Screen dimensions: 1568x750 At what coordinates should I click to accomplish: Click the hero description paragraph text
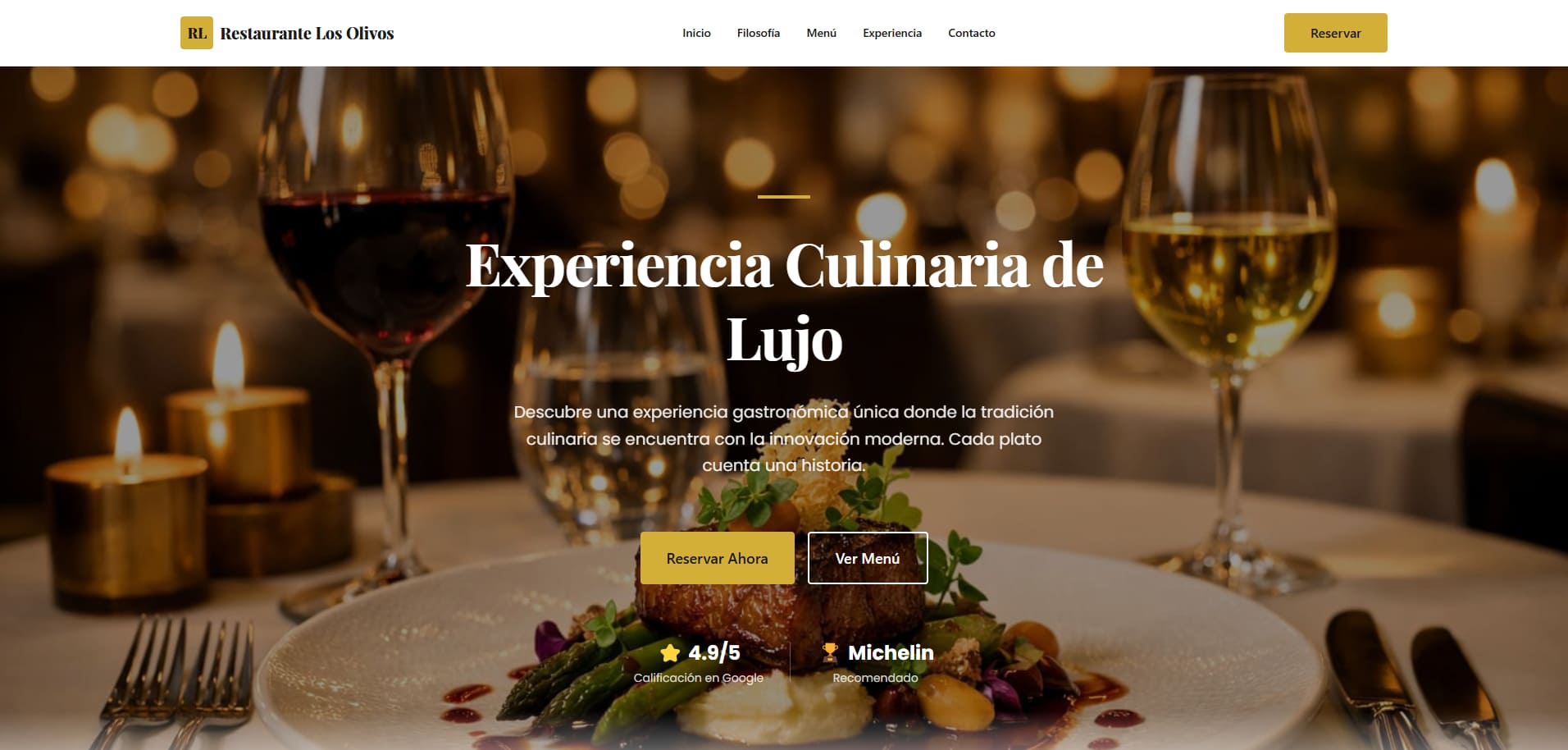tap(784, 438)
